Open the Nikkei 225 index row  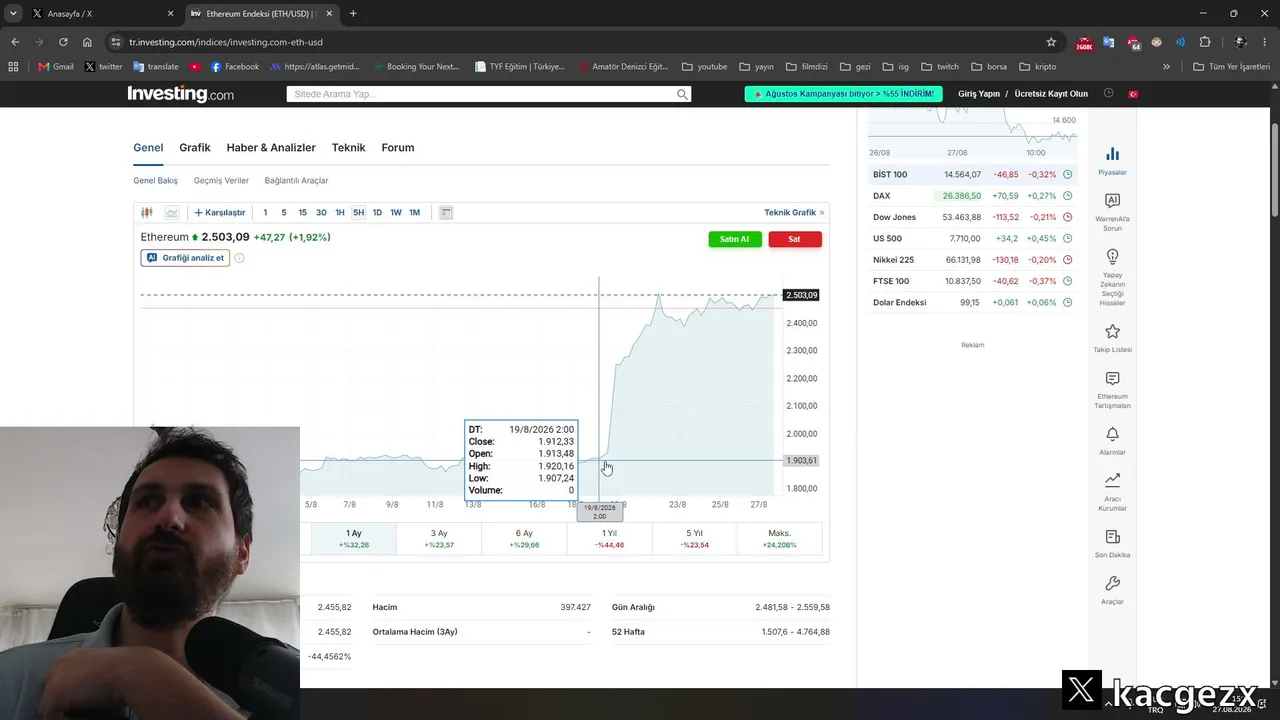tap(972, 260)
